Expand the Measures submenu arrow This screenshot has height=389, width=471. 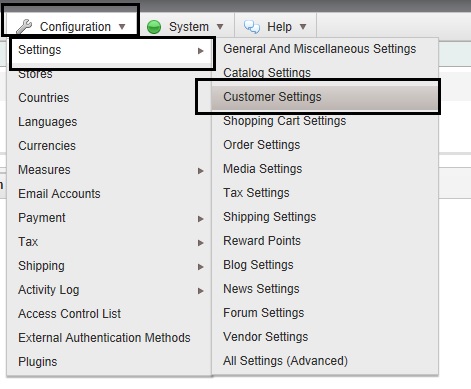pos(201,171)
